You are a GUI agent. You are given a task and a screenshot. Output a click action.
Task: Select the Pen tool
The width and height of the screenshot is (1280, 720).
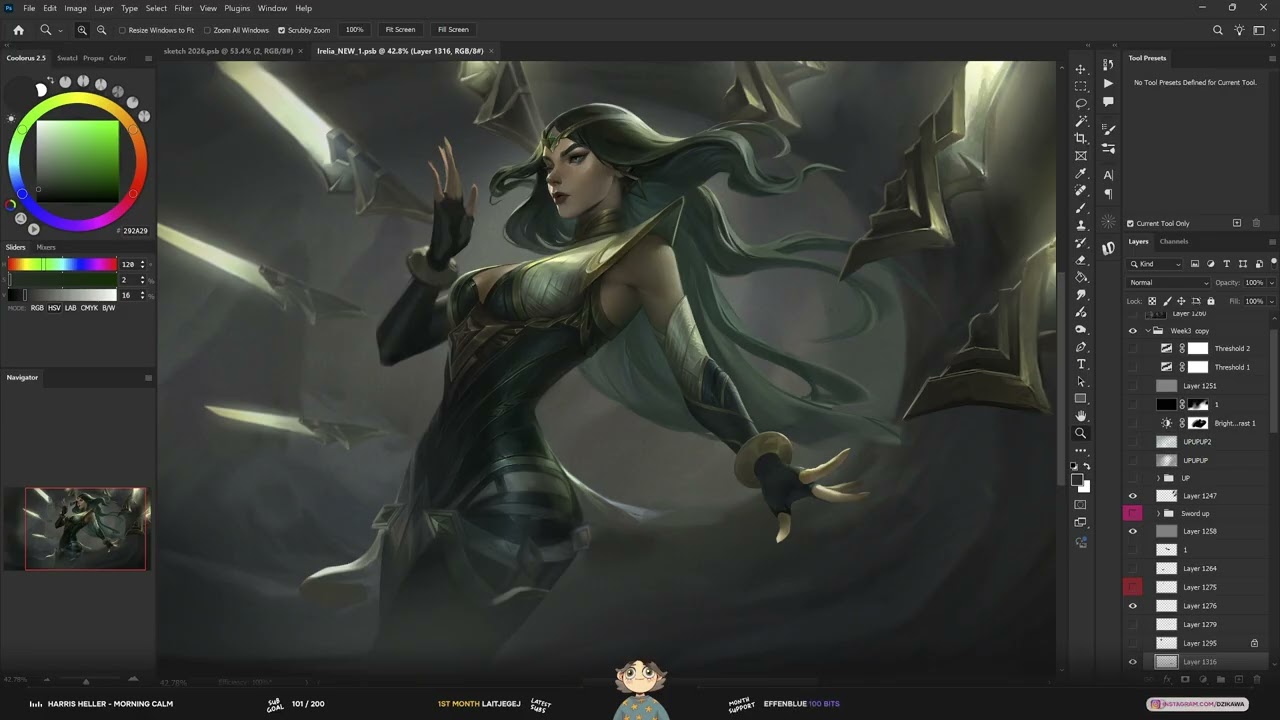click(x=1081, y=347)
